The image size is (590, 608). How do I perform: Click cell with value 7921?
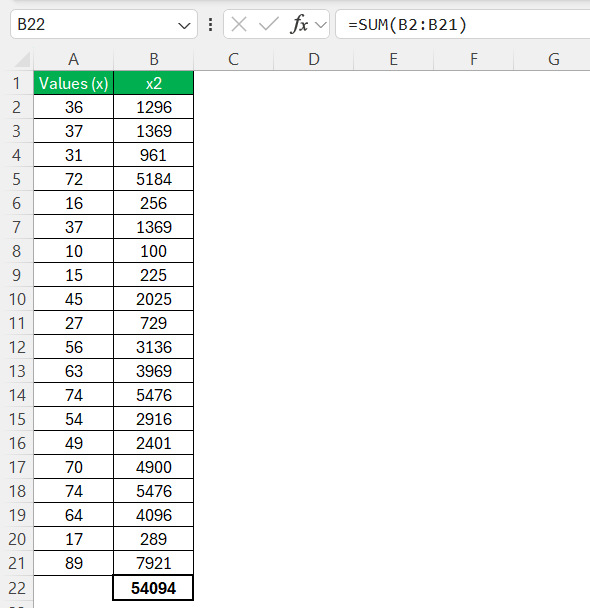click(x=154, y=563)
